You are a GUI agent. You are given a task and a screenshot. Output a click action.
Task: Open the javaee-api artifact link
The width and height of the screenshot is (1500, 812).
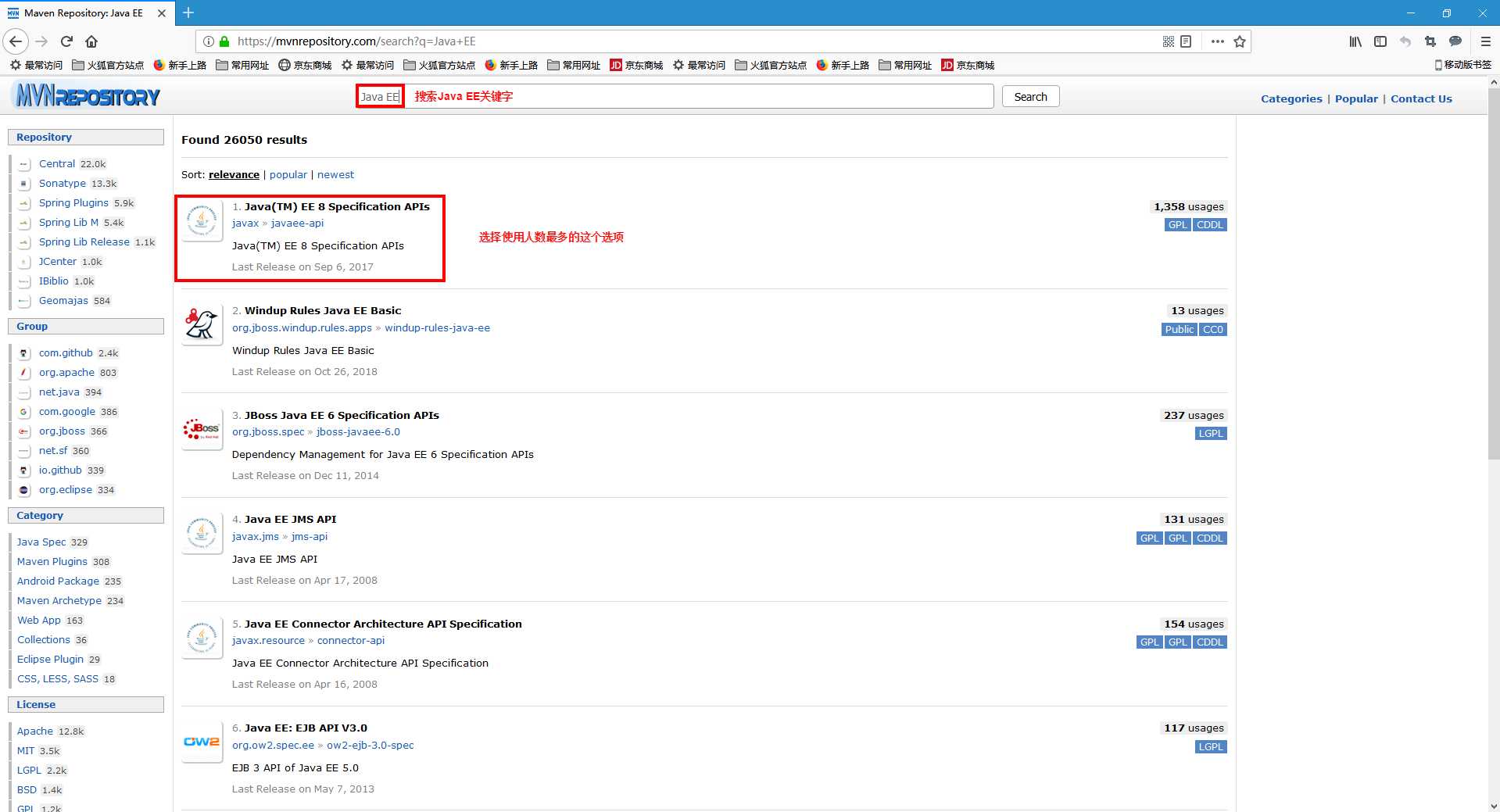point(297,223)
